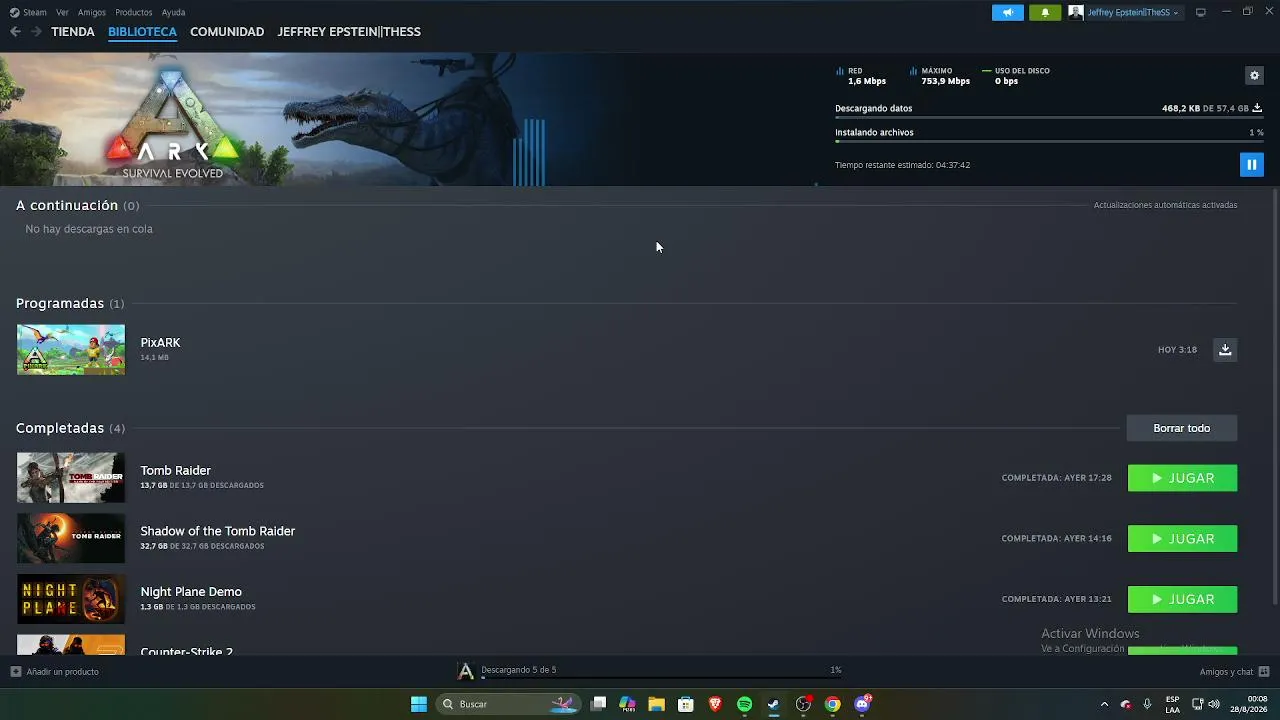Open the Windows Start menu
1280x720 pixels.
(x=419, y=704)
